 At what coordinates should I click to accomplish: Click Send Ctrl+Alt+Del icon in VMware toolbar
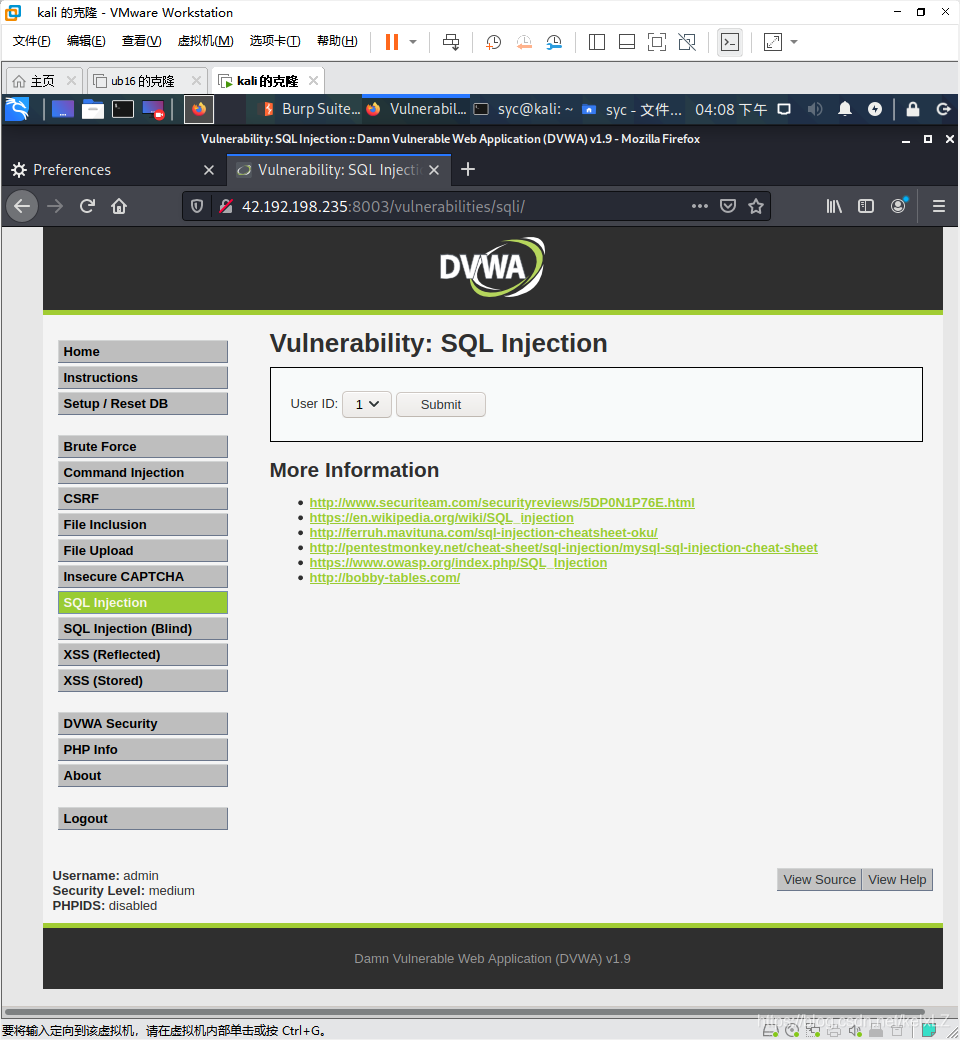click(450, 42)
